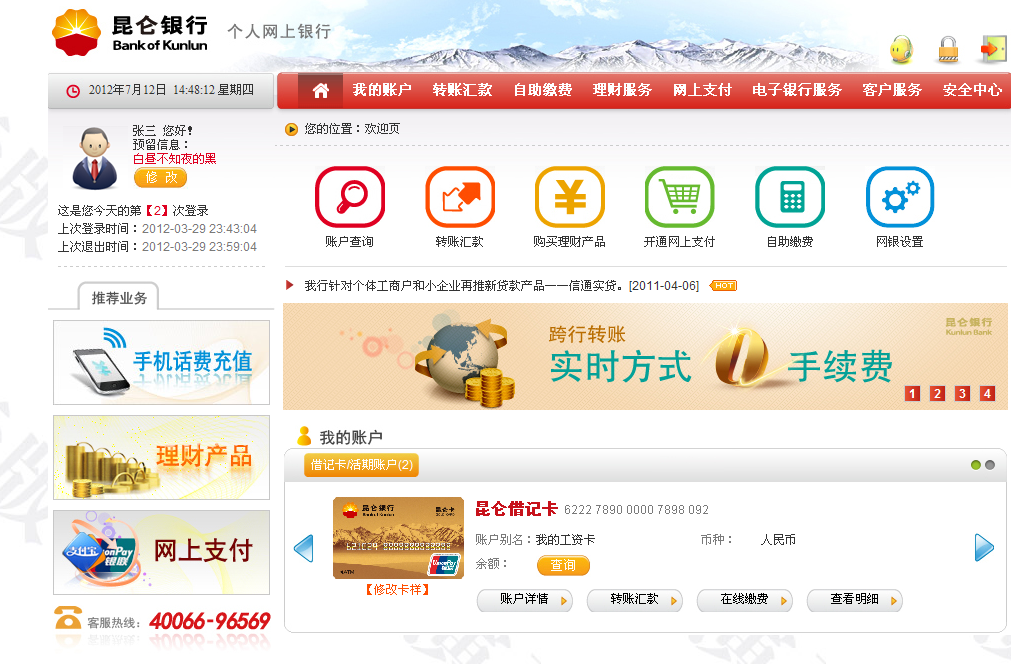Expand the 账户详情 arrow button
1011x664 pixels.
click(525, 600)
